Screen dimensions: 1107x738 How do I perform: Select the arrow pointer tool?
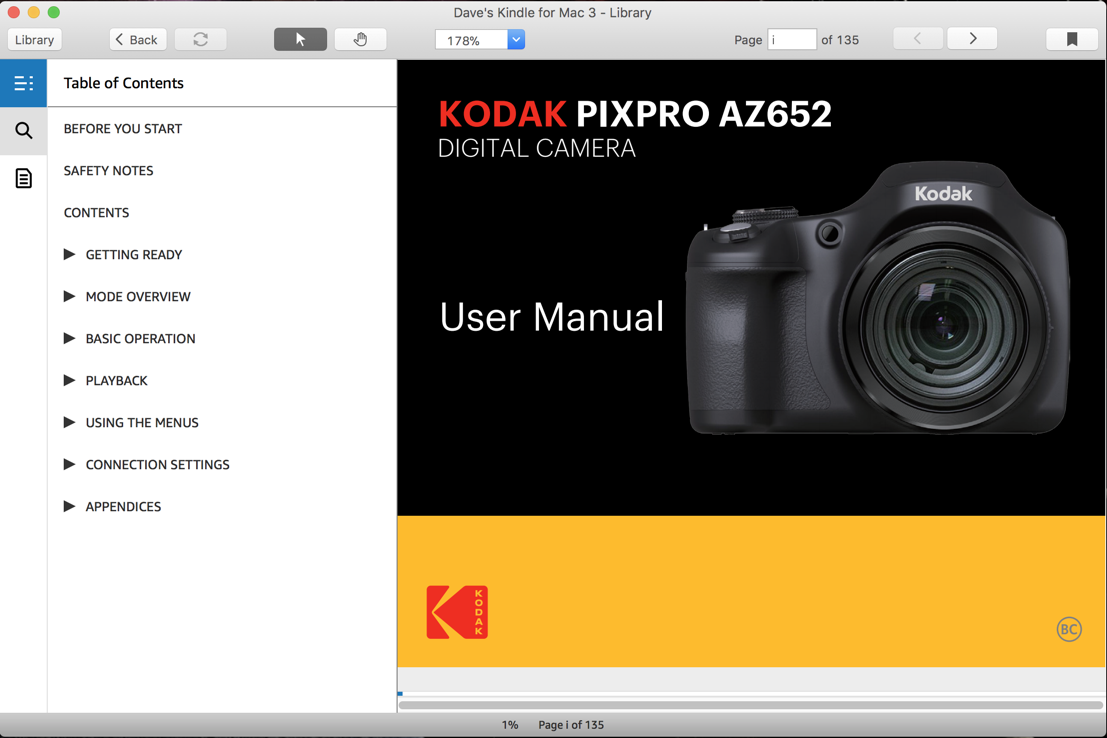click(x=300, y=40)
